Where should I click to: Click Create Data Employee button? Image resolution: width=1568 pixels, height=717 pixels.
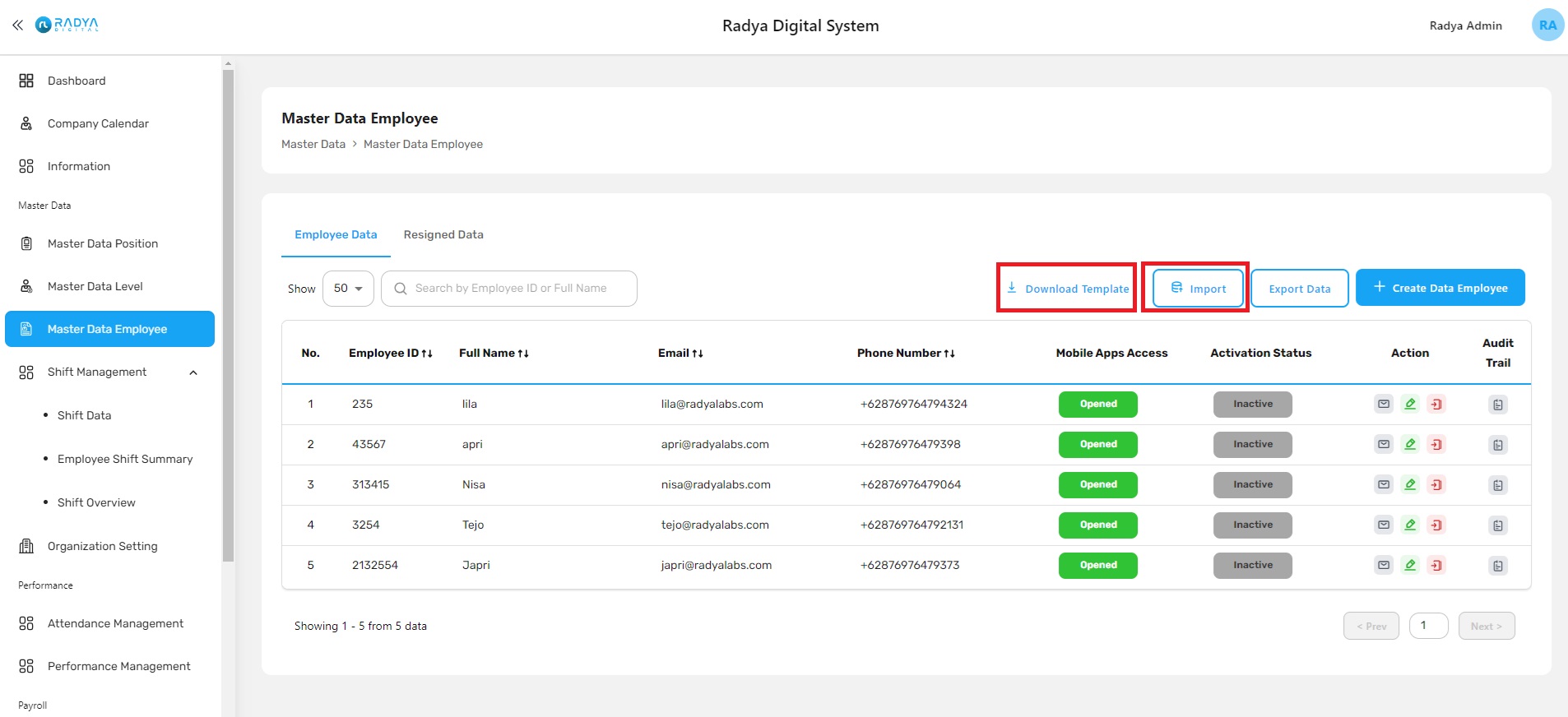coord(1440,288)
